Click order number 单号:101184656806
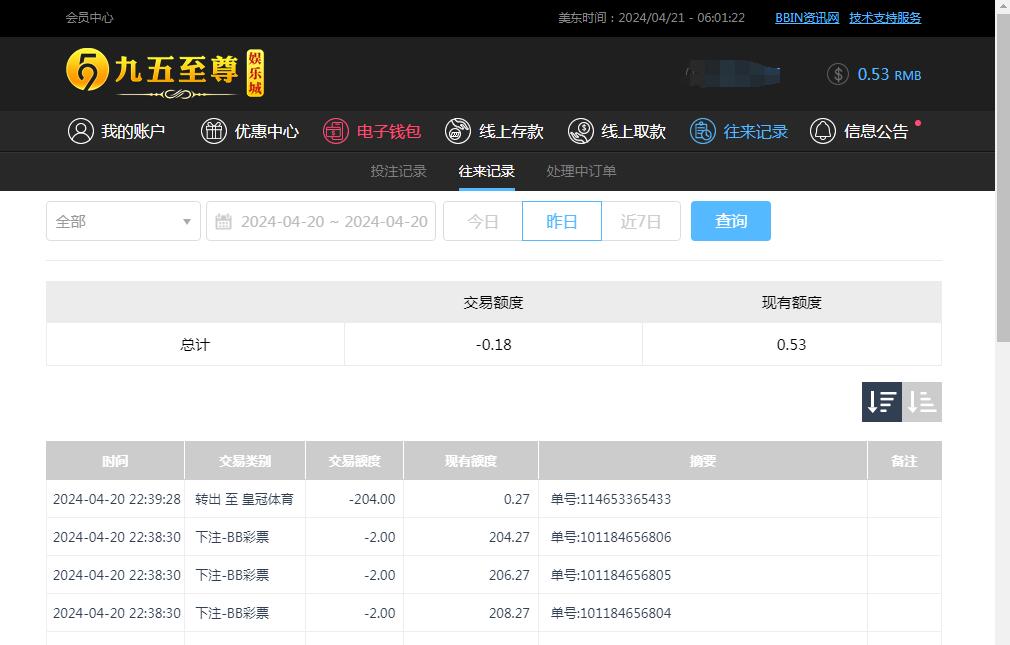This screenshot has height=645, width=1010. [x=611, y=537]
